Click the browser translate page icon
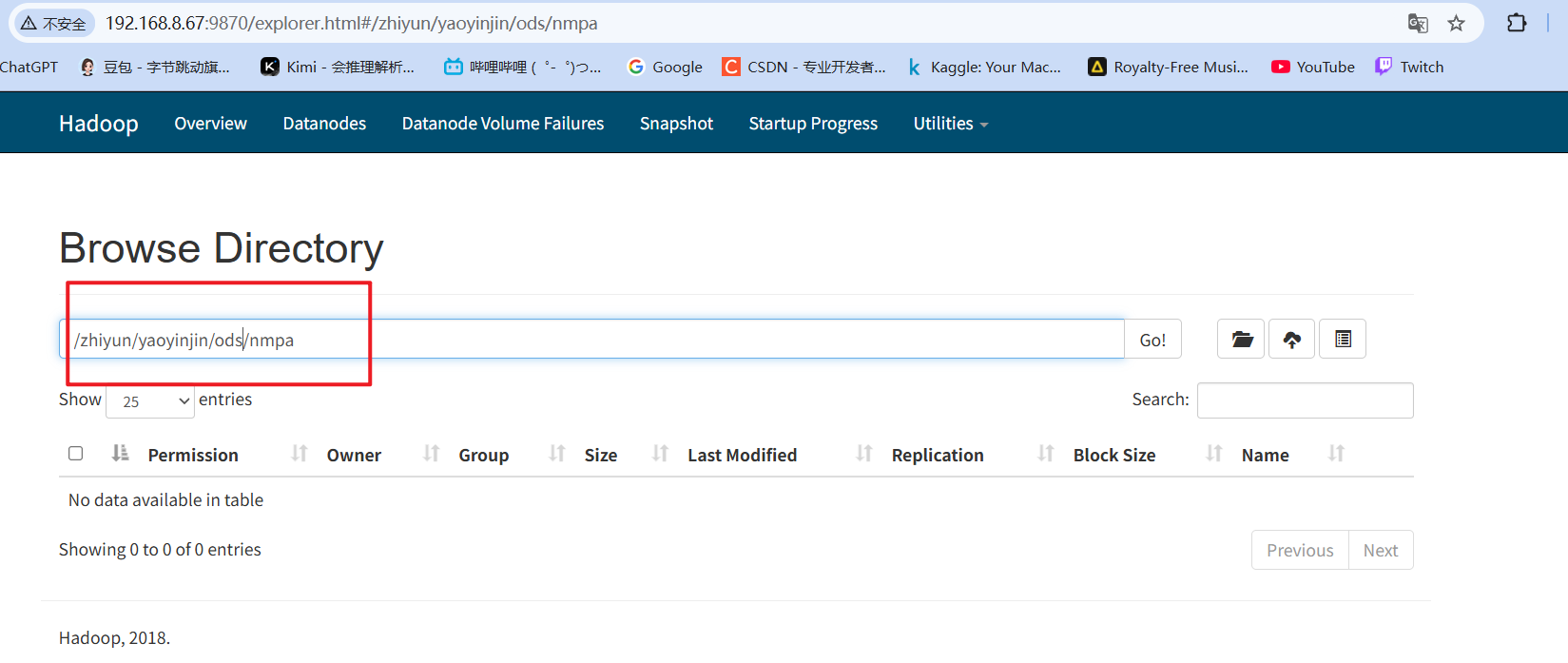 [1418, 24]
